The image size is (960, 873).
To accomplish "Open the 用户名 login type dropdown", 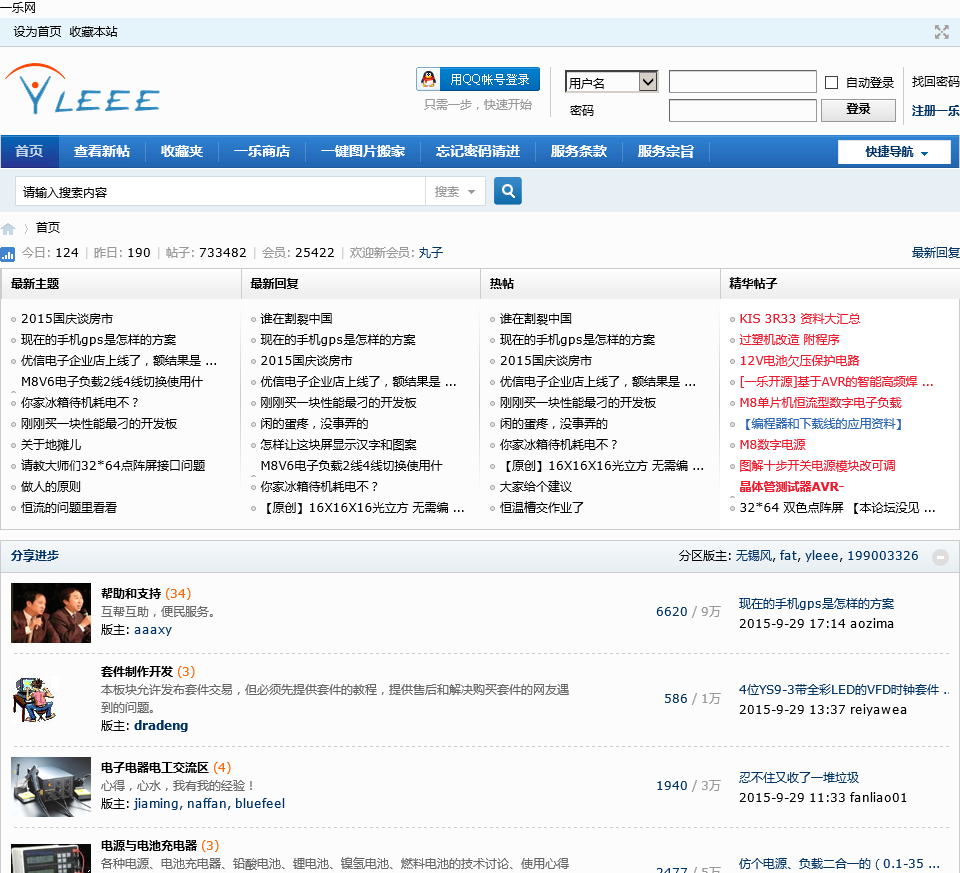I will tap(611, 81).
